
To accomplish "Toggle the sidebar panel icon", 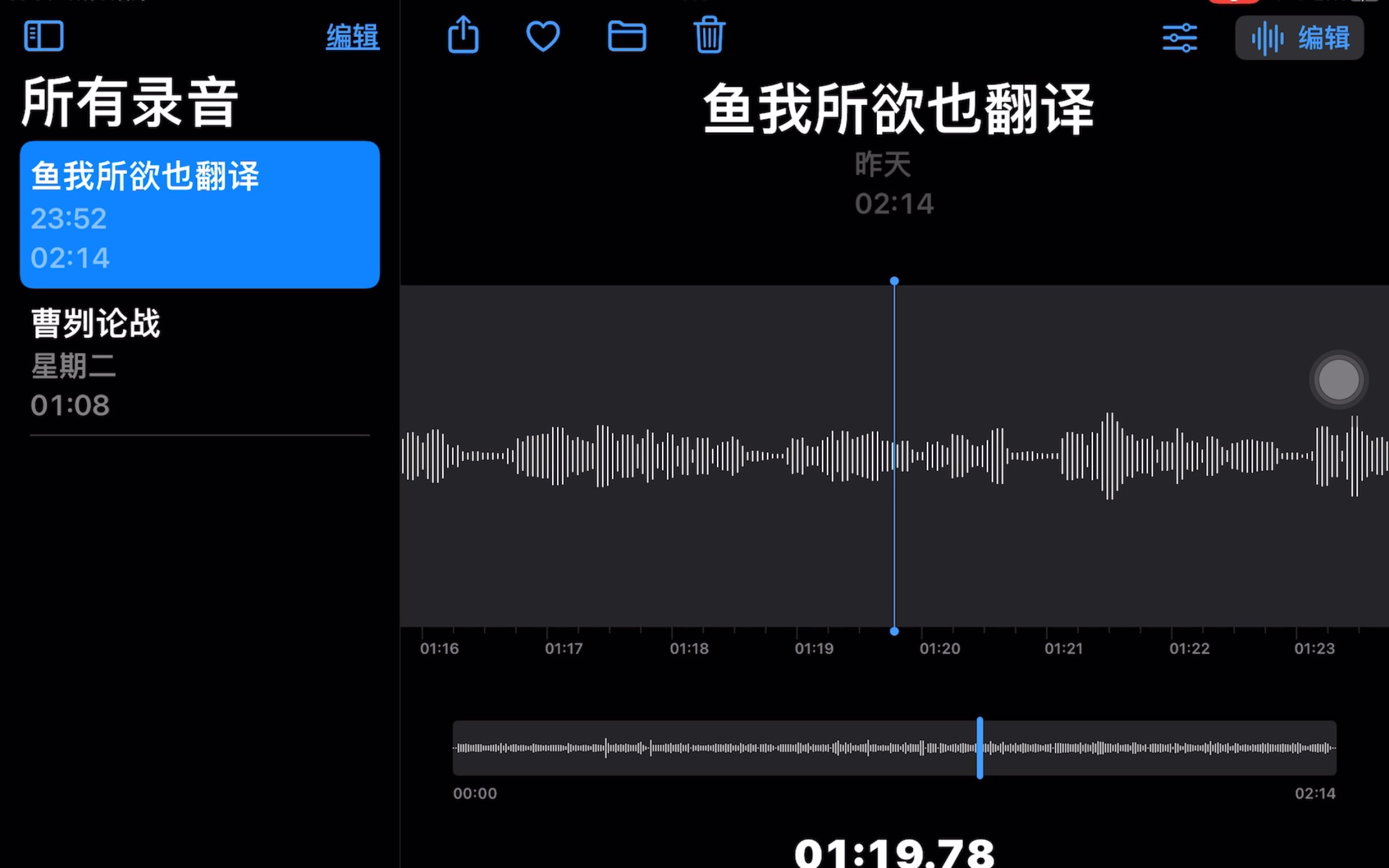I will tap(44, 36).
